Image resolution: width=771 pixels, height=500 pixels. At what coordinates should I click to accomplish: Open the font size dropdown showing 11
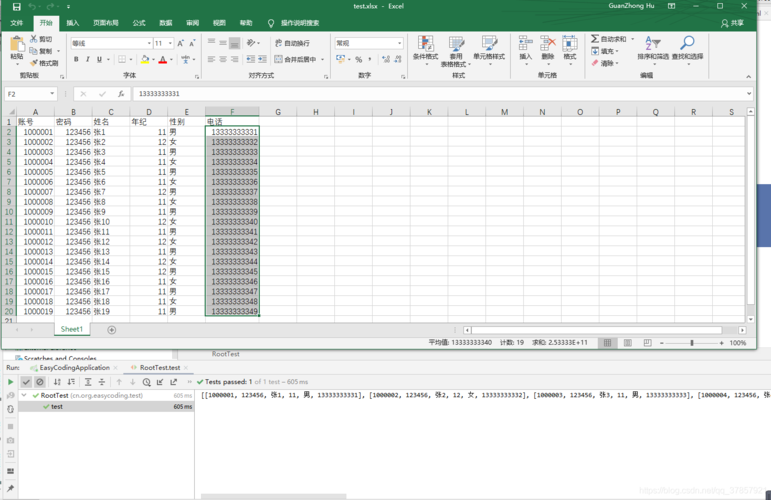pos(170,43)
